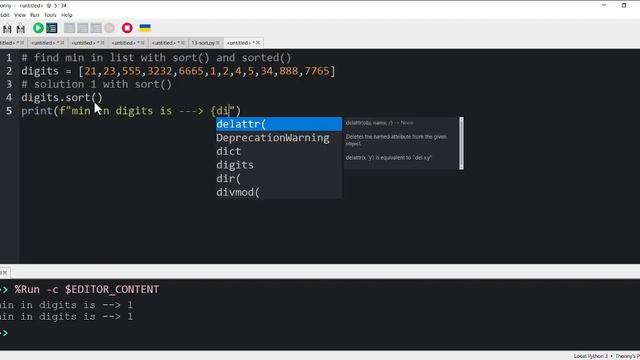Image resolution: width=640 pixels, height=360 pixels.
Task: Open the Edit menu
Action: 4,15
